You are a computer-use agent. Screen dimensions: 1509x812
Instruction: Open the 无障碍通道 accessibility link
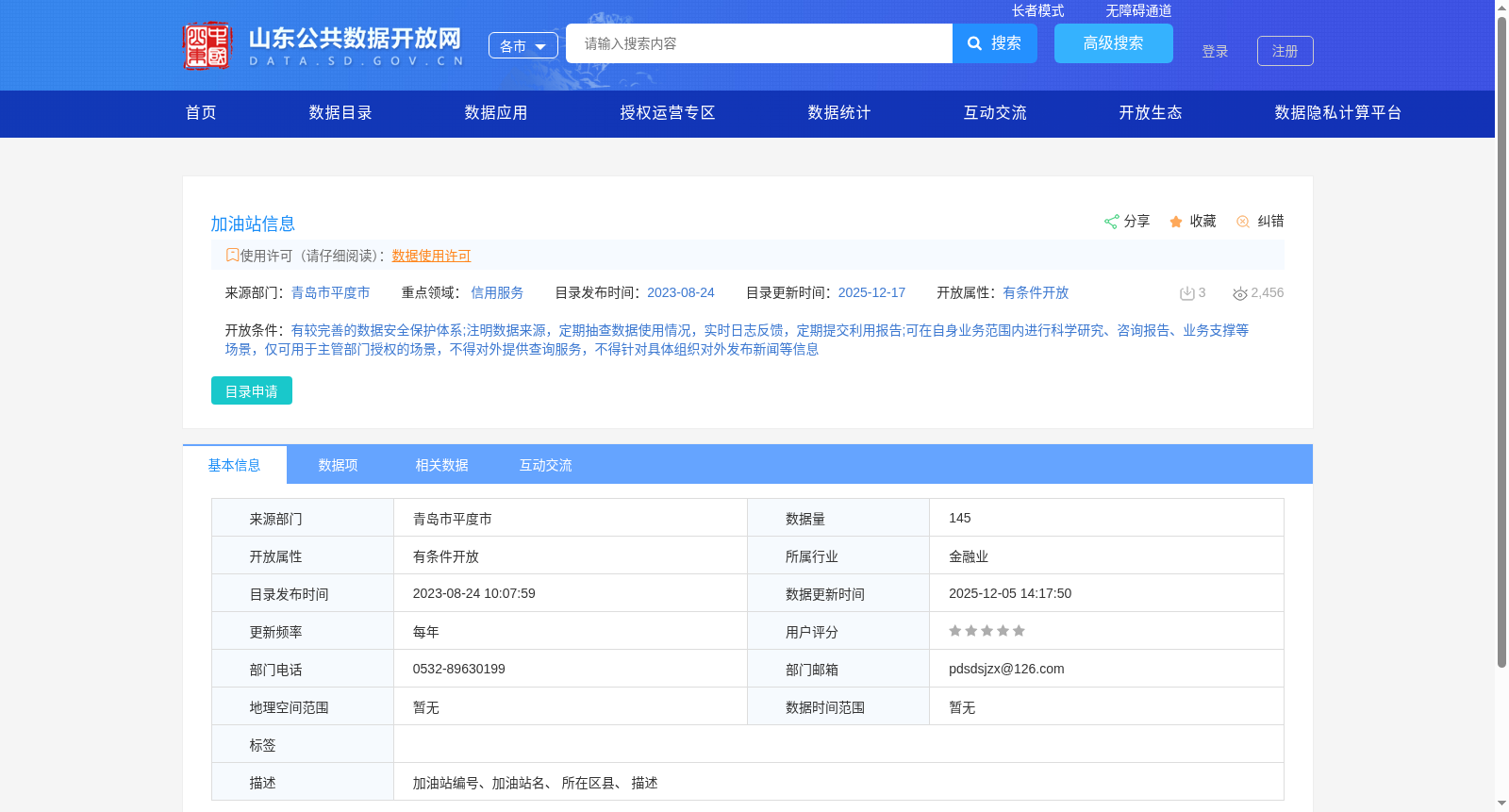tap(1138, 10)
